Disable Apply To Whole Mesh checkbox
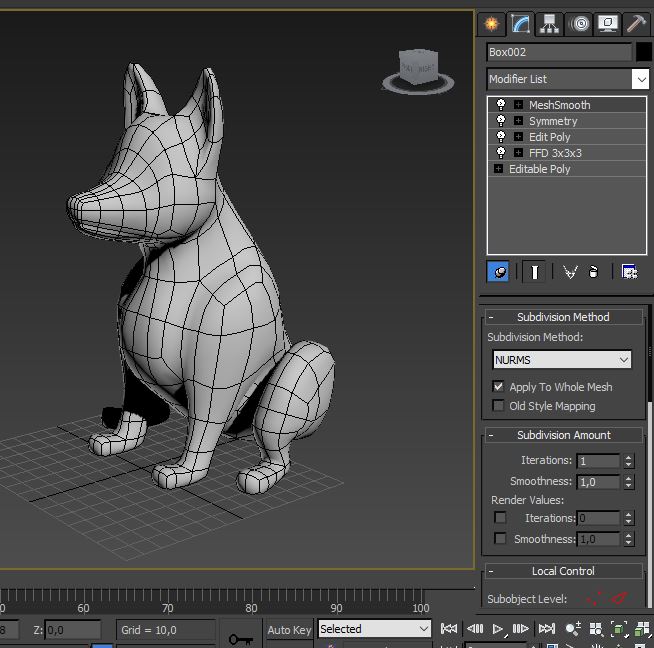The height and width of the screenshot is (648, 654). tap(498, 387)
